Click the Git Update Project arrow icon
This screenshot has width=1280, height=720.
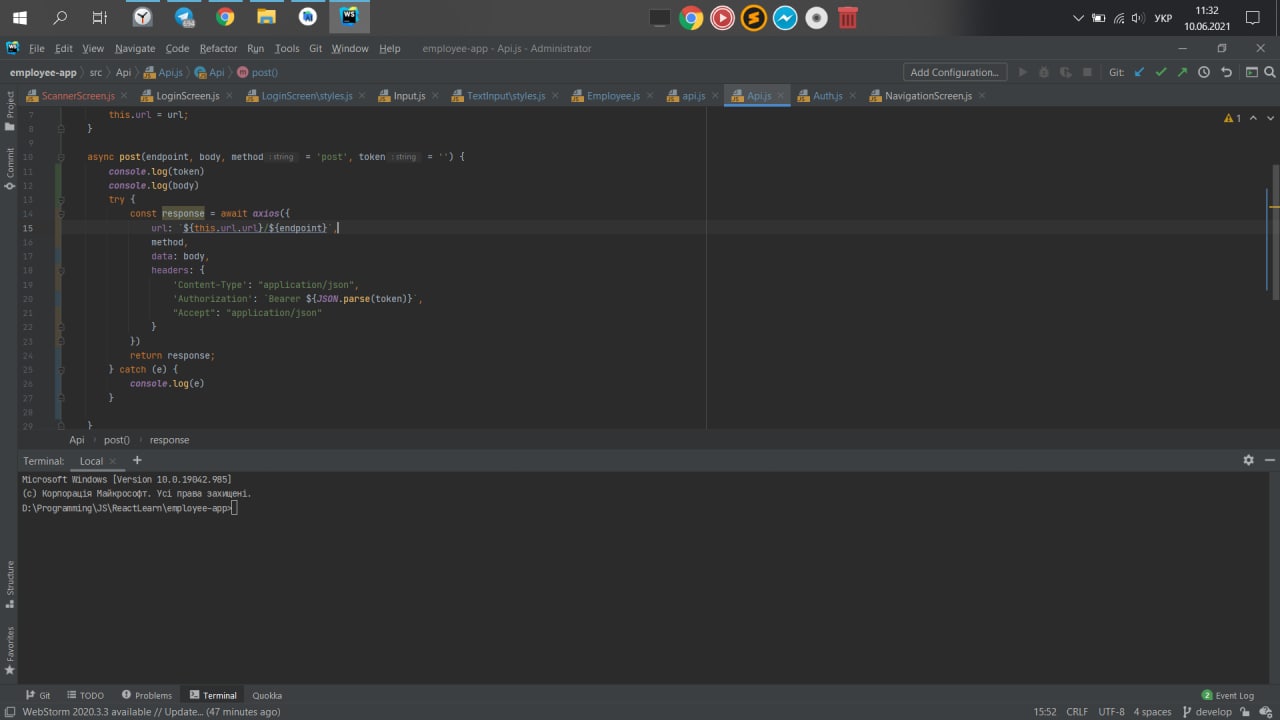coord(1139,72)
